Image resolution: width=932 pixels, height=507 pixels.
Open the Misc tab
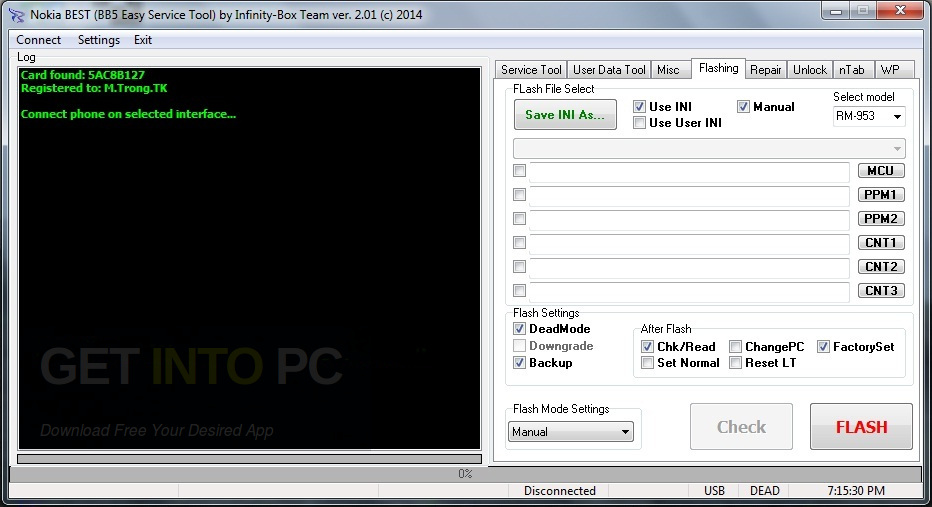click(x=668, y=70)
